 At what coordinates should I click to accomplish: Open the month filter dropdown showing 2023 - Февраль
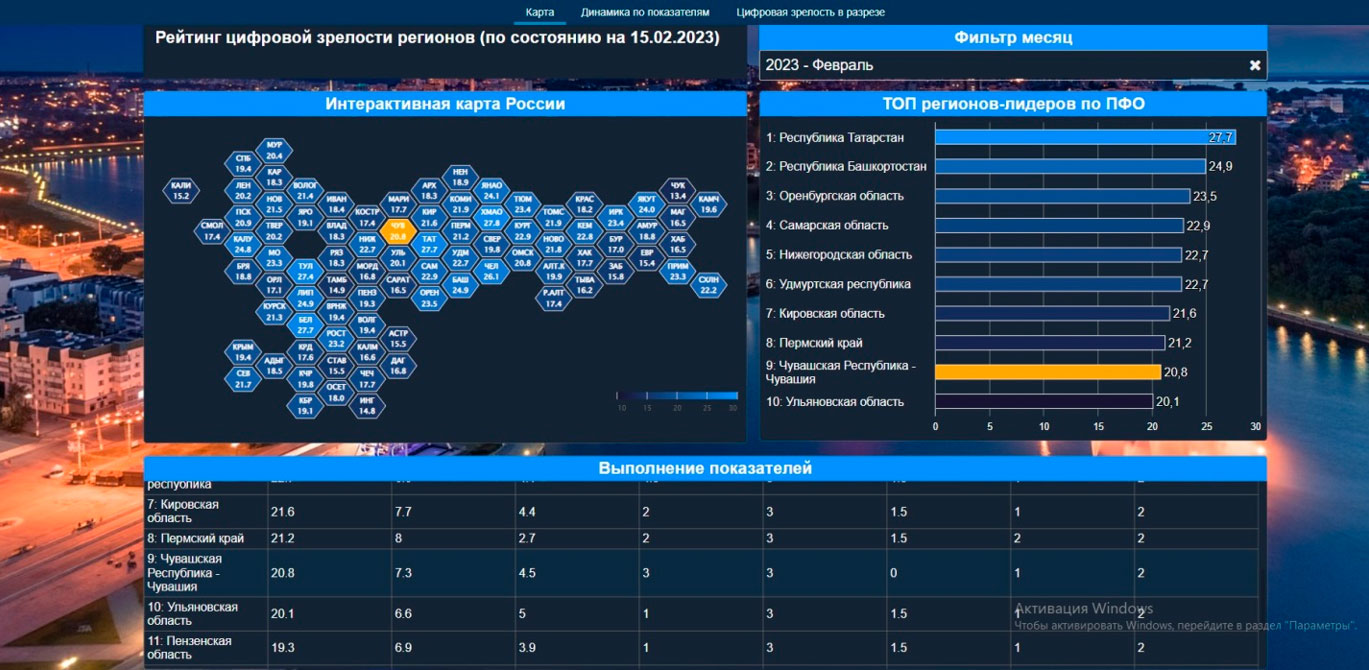[x=1000, y=65]
